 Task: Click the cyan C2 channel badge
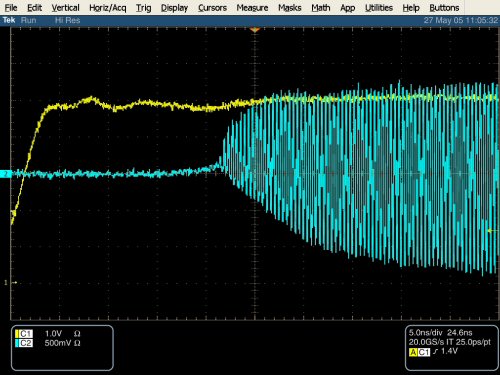[x=24, y=343]
